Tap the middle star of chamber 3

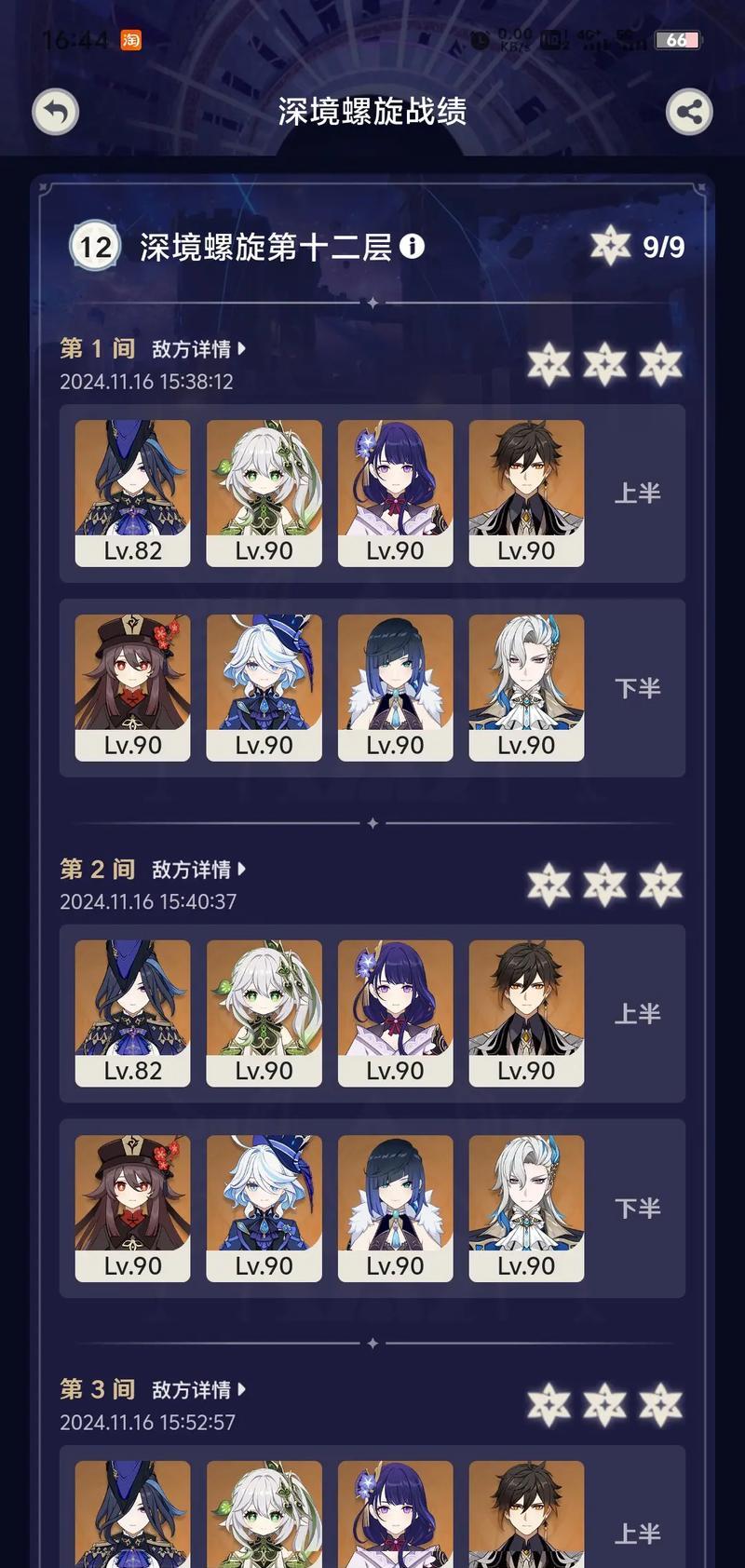[605, 1405]
